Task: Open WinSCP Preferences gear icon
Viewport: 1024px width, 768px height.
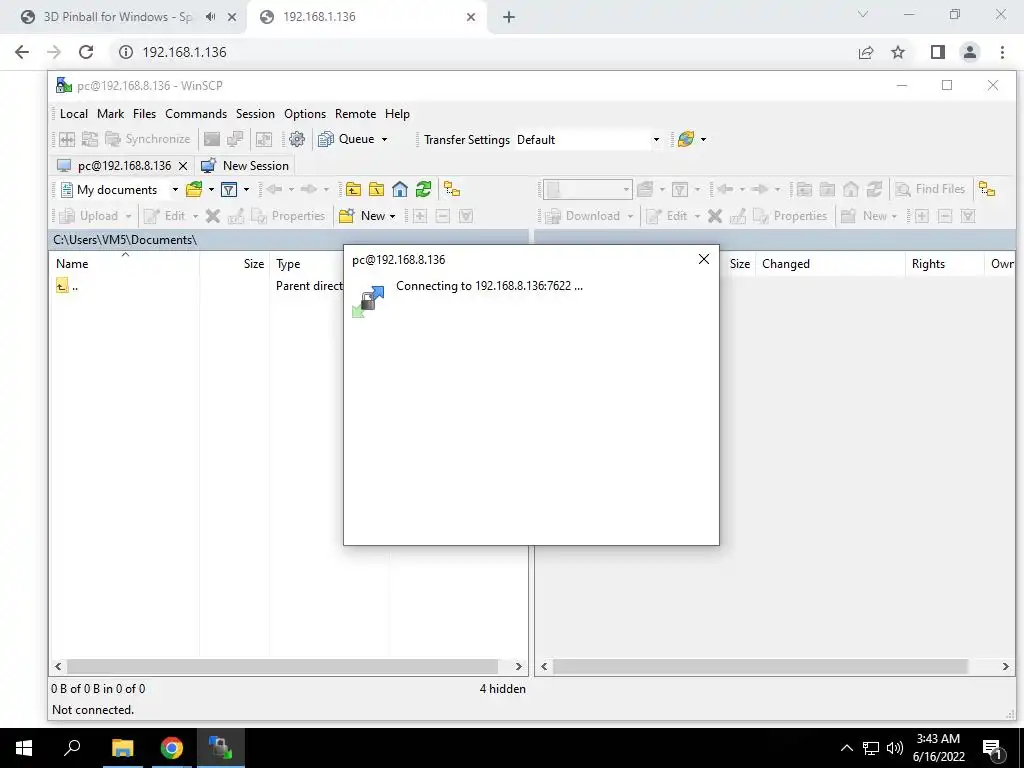Action: point(296,139)
